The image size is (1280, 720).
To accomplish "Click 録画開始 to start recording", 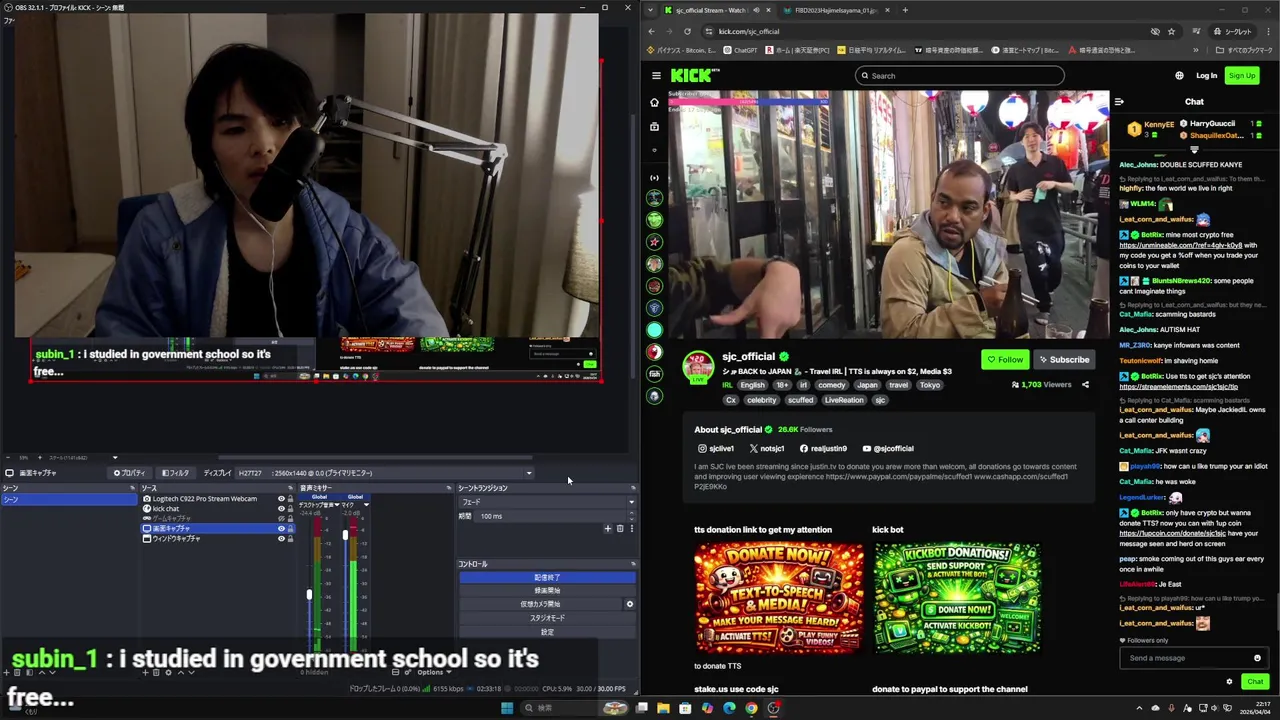I will point(547,590).
